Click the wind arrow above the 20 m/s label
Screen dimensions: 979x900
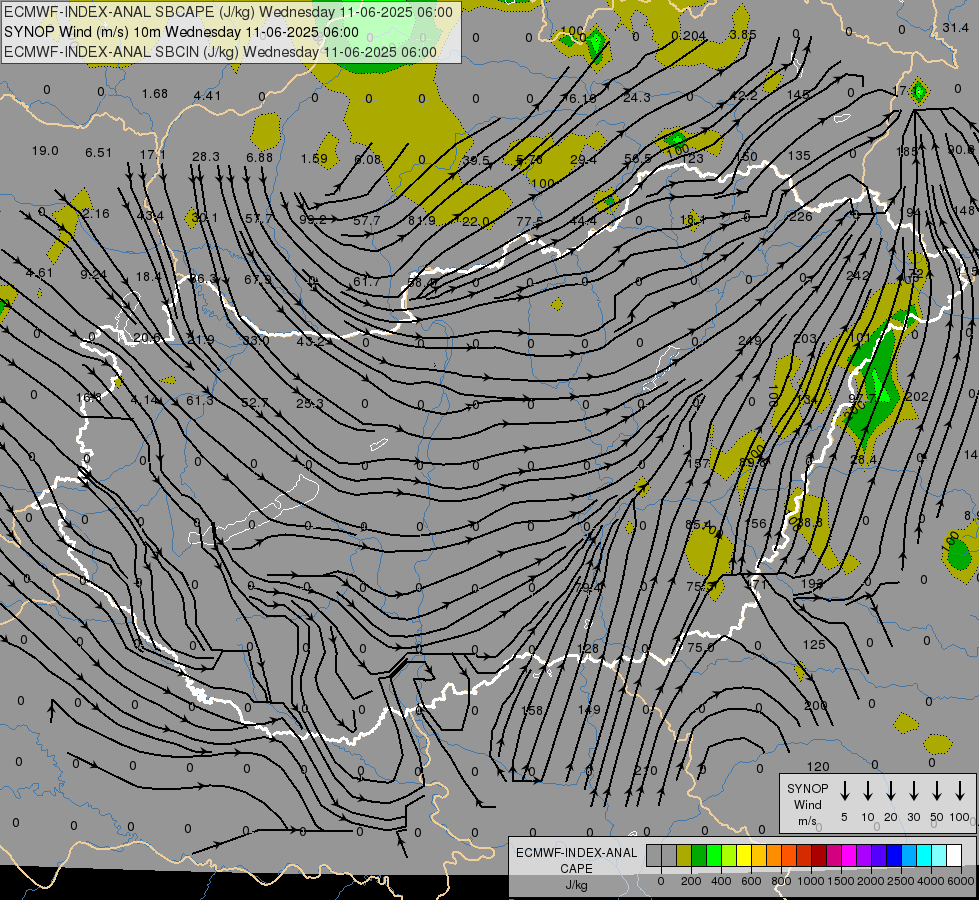891,791
